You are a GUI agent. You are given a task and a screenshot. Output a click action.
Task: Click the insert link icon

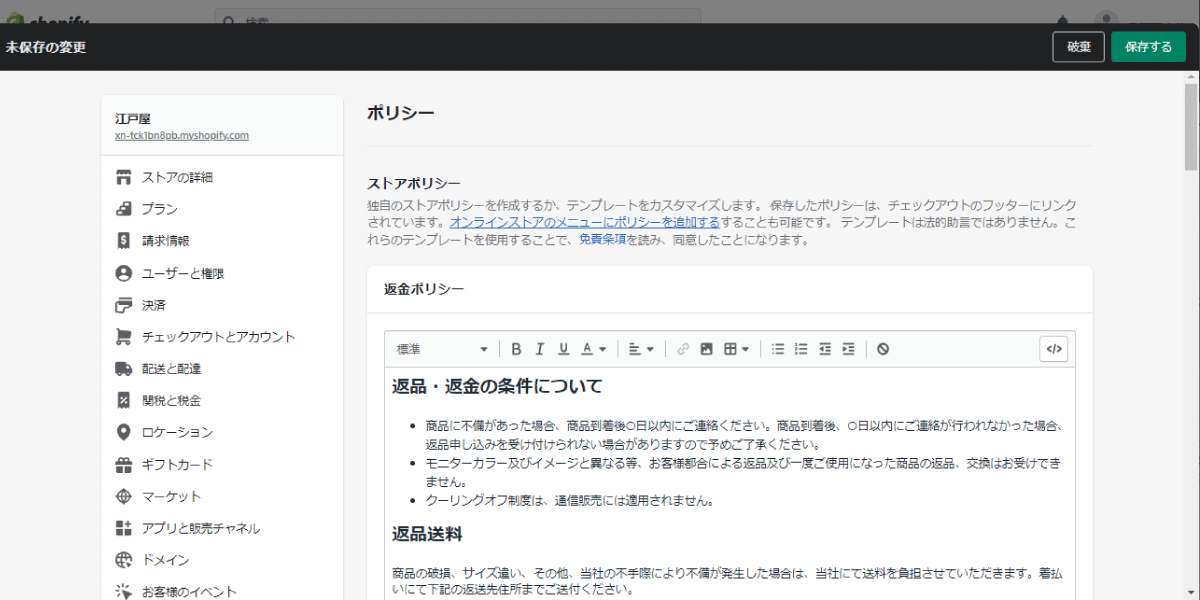click(683, 349)
